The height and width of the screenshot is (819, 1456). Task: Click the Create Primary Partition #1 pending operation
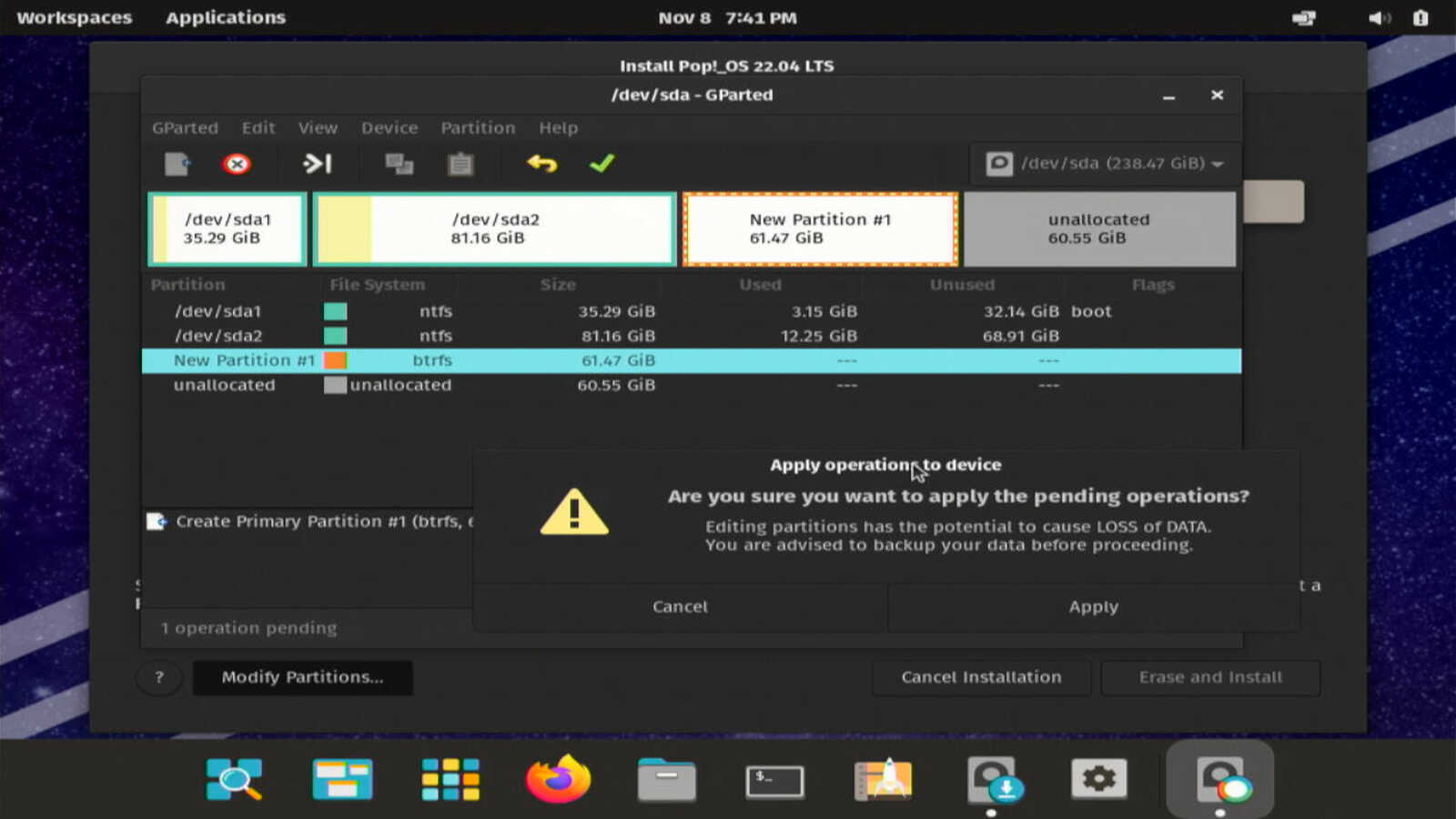click(325, 521)
